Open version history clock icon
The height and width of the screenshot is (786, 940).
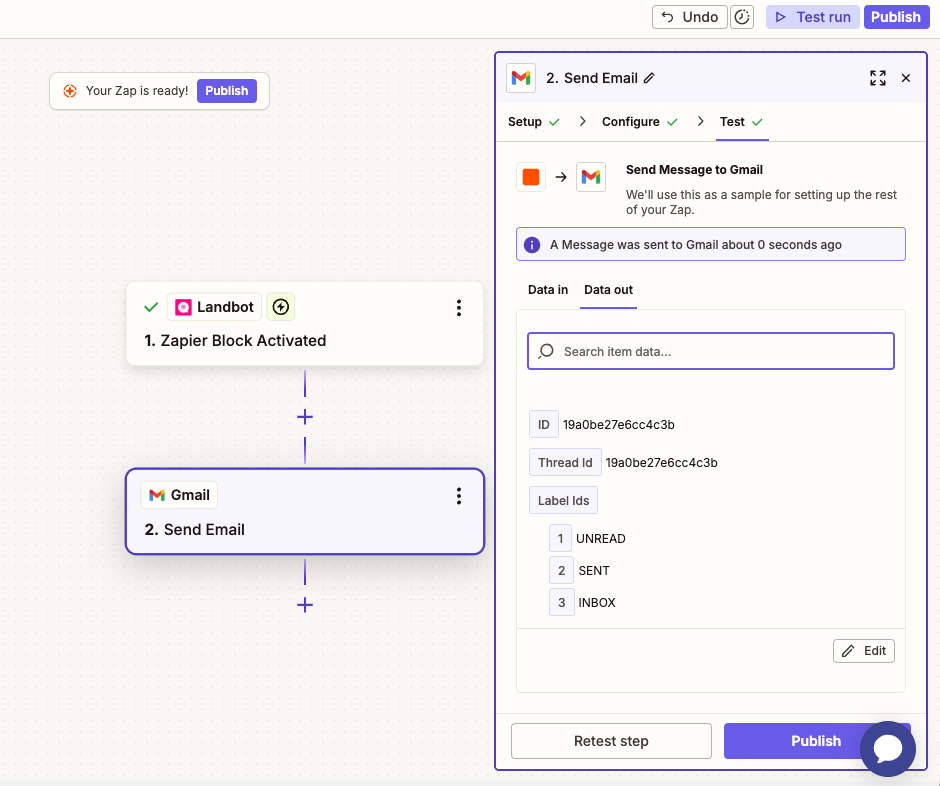[742, 17]
